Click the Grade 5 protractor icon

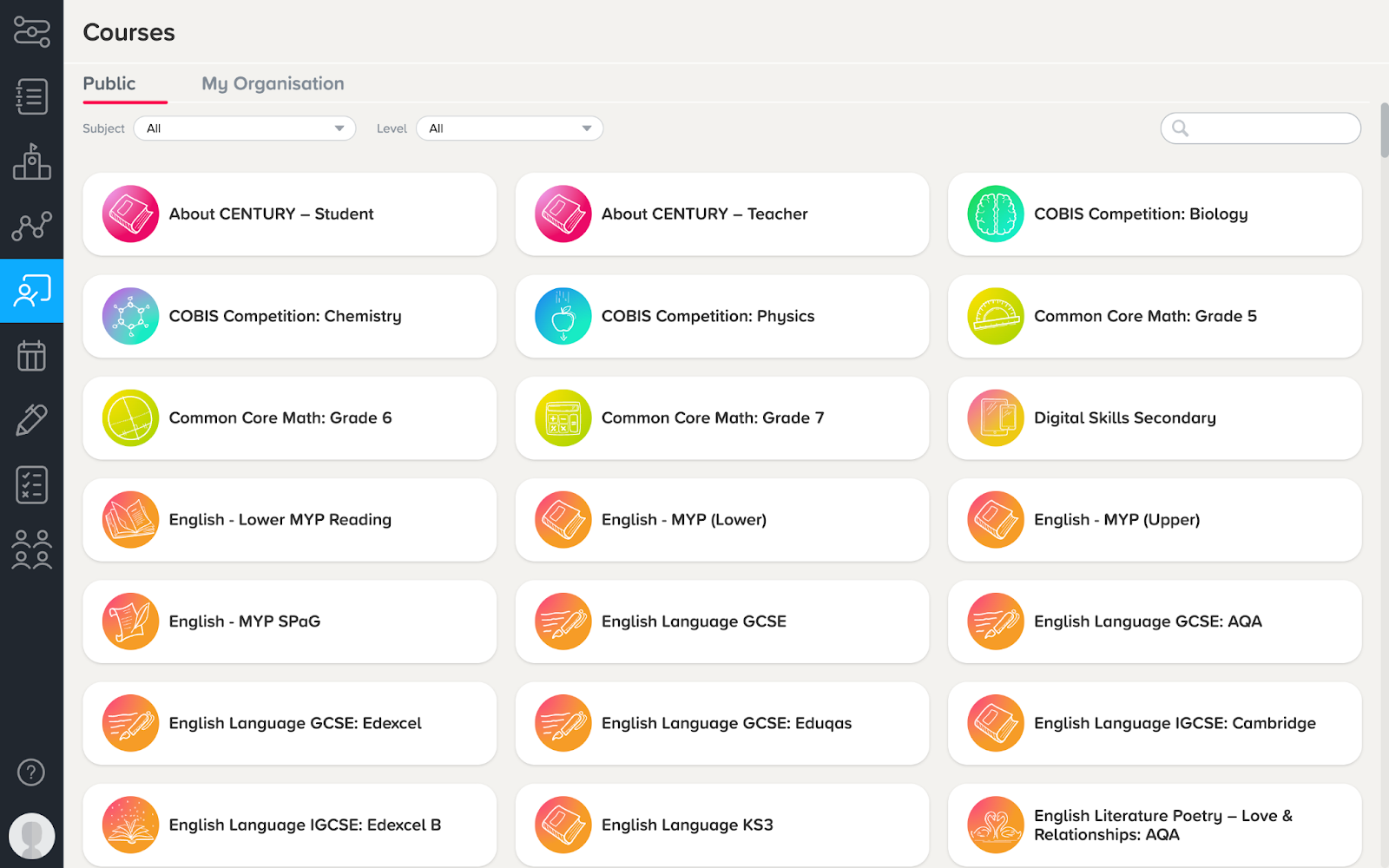996,316
